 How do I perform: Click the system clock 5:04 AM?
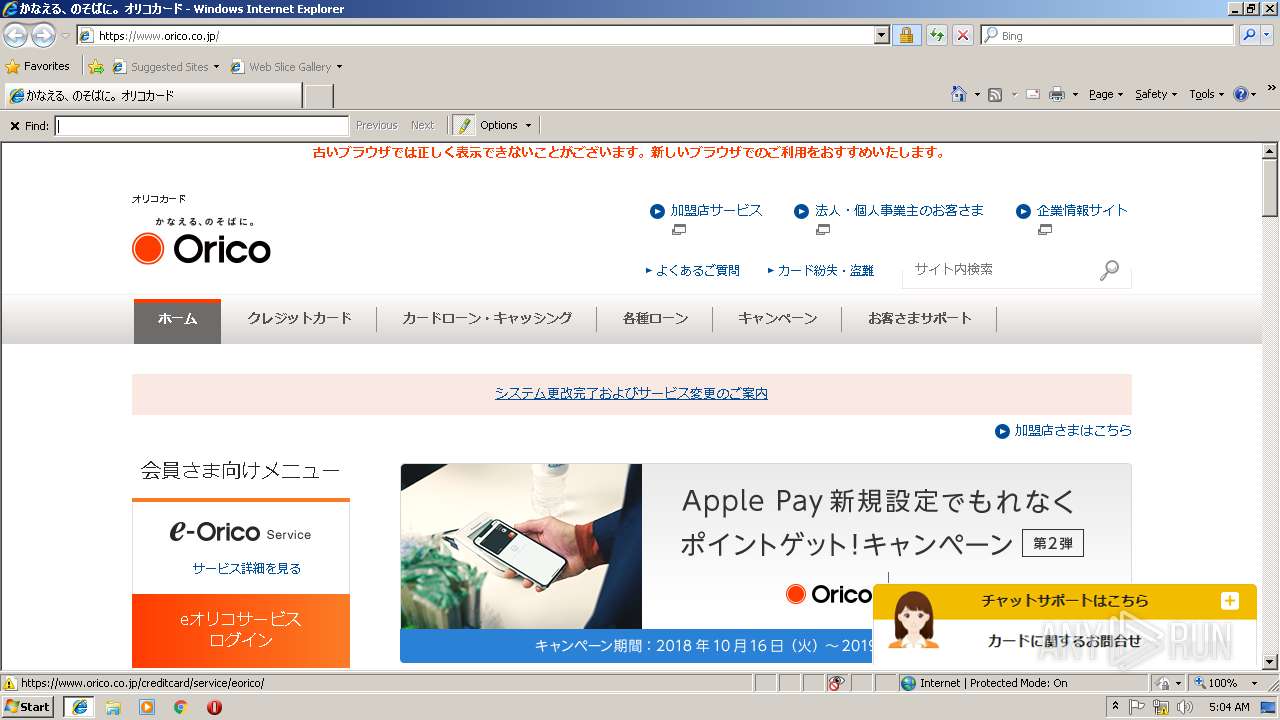(x=1229, y=707)
